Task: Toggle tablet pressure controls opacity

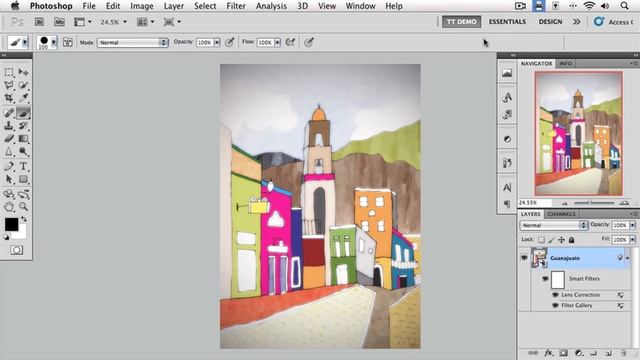Action: pyautogui.click(x=230, y=42)
